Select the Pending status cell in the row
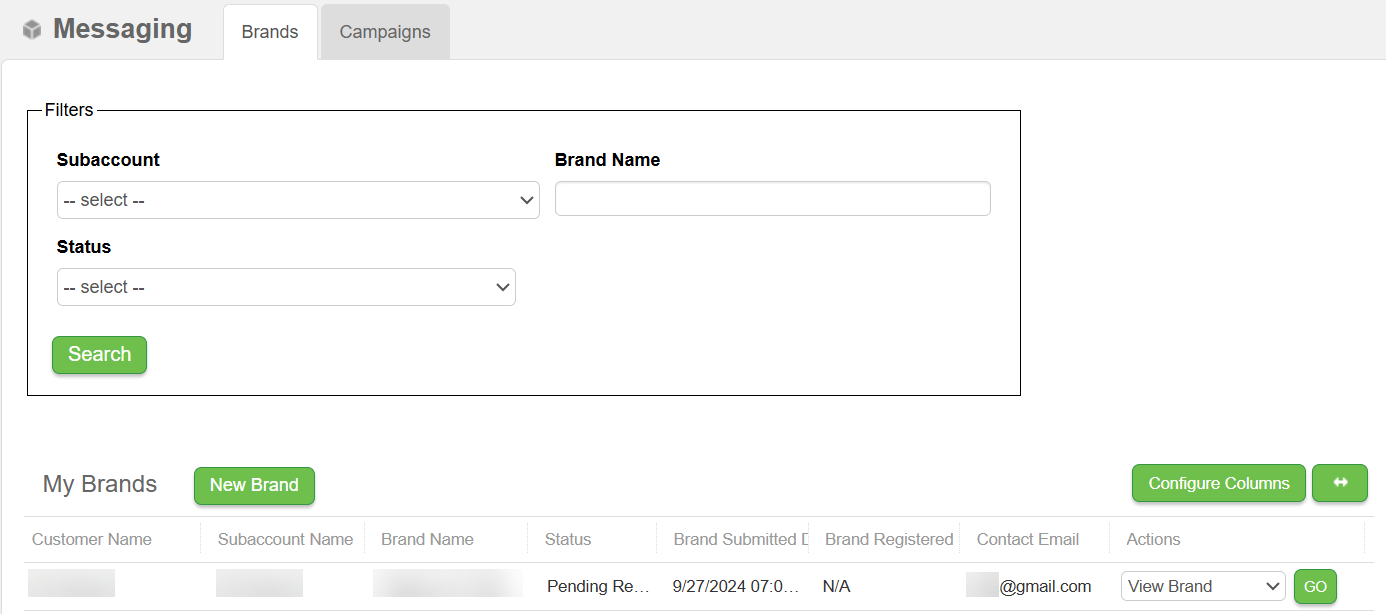 (x=598, y=586)
